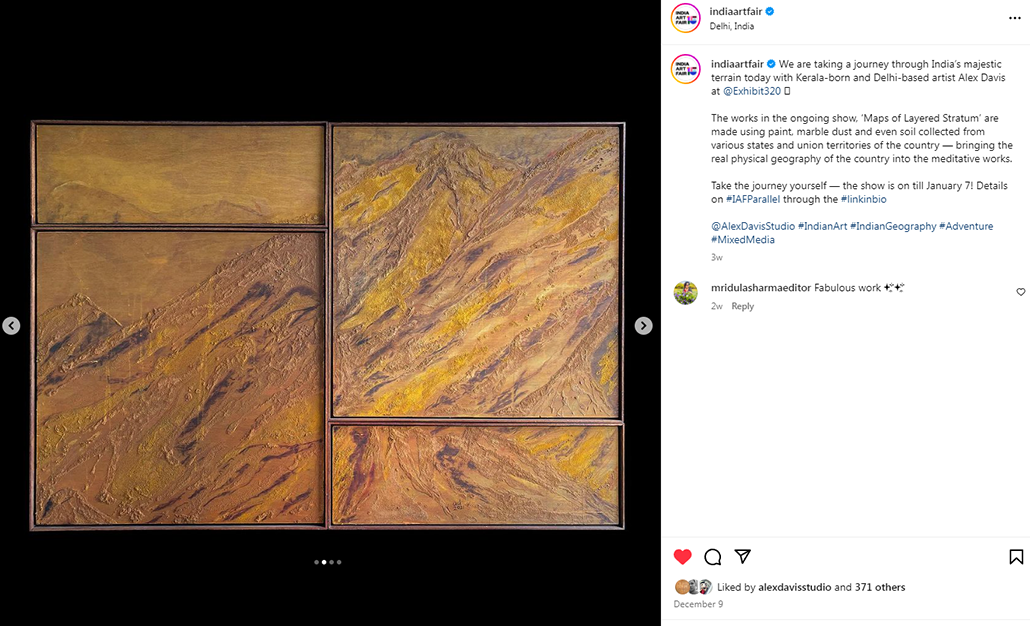Open the alexdavisstudio liker profile

click(795, 587)
